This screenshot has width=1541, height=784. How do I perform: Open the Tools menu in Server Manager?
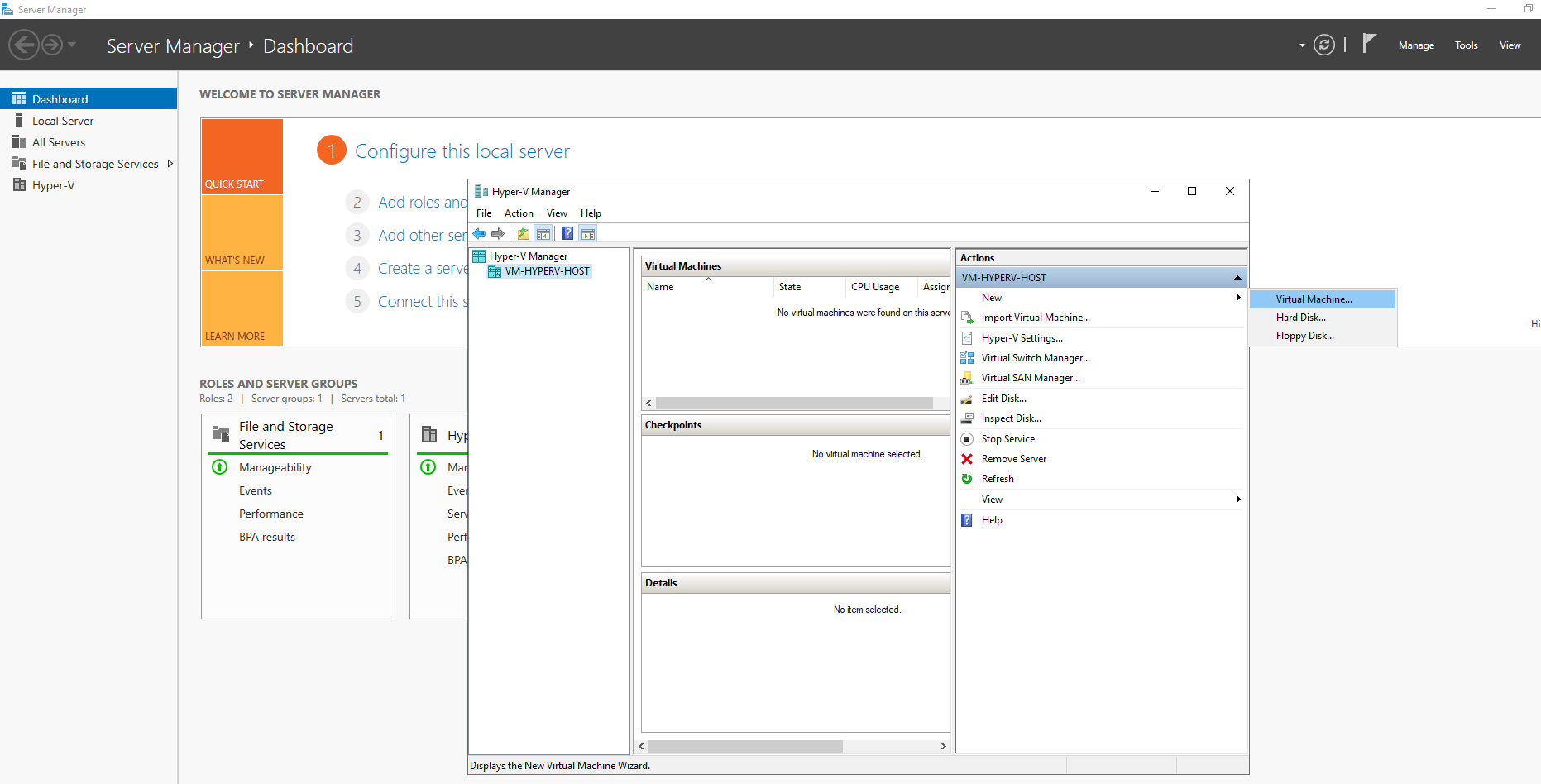coord(1467,45)
